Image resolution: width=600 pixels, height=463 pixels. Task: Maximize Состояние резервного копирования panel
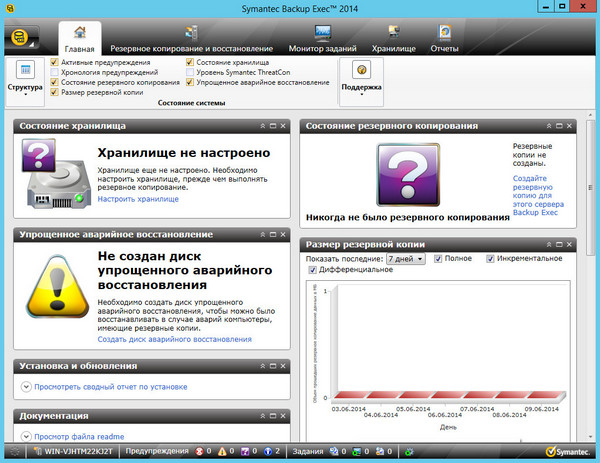pos(559,126)
